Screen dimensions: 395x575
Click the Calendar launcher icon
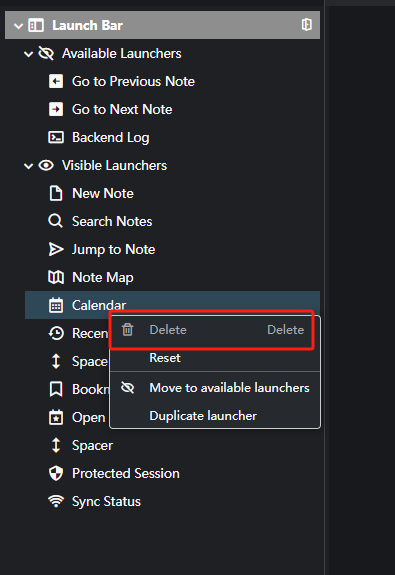tap(56, 305)
